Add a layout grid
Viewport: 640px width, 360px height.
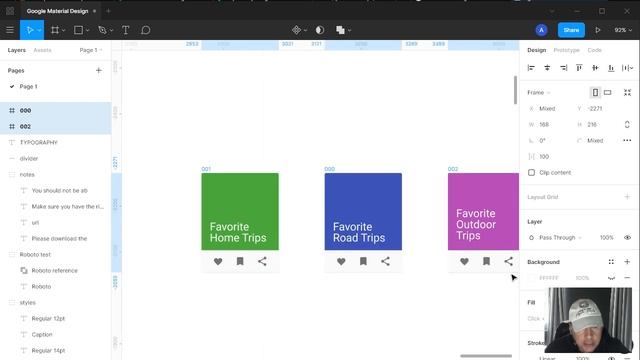pos(627,197)
